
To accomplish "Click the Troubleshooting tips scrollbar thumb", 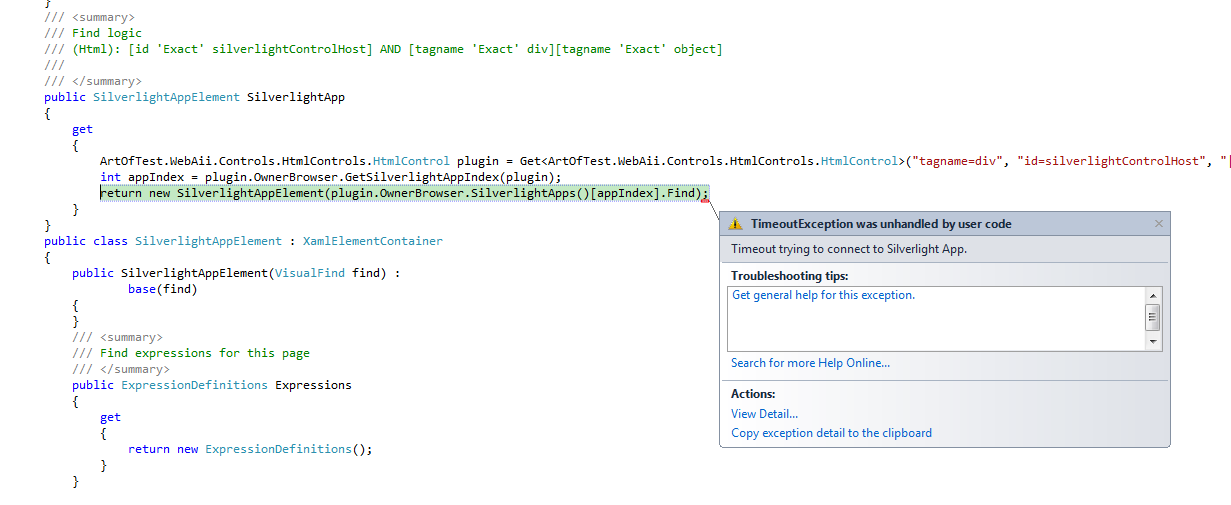I will tap(1153, 317).
